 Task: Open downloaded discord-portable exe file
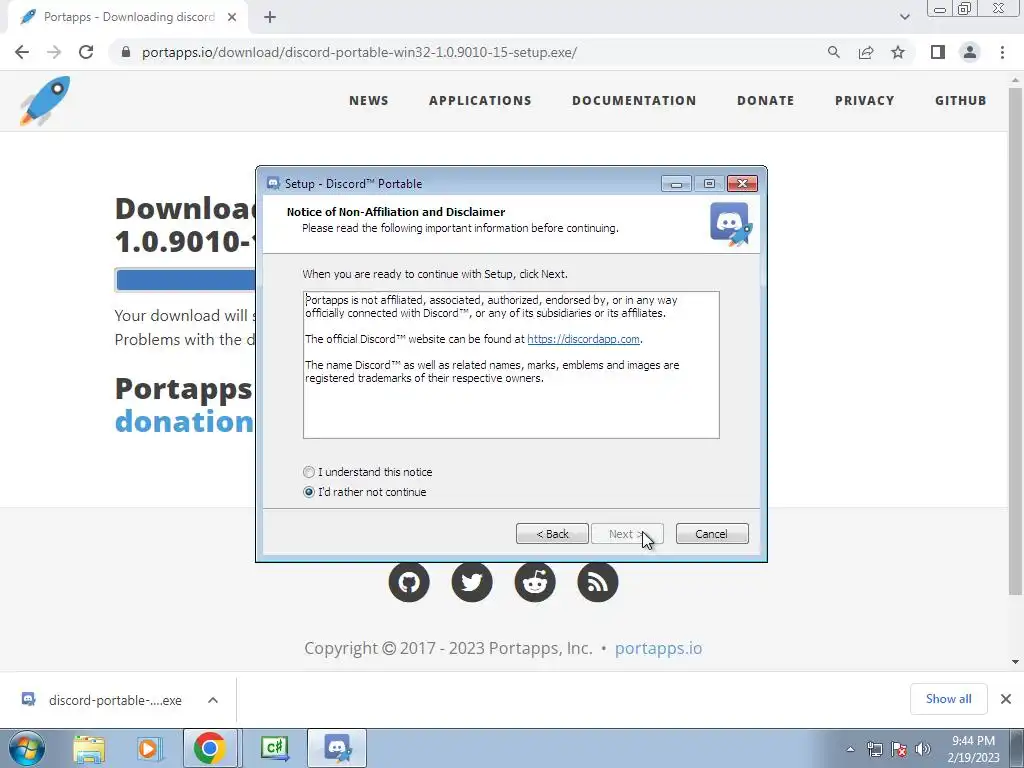pos(103,700)
